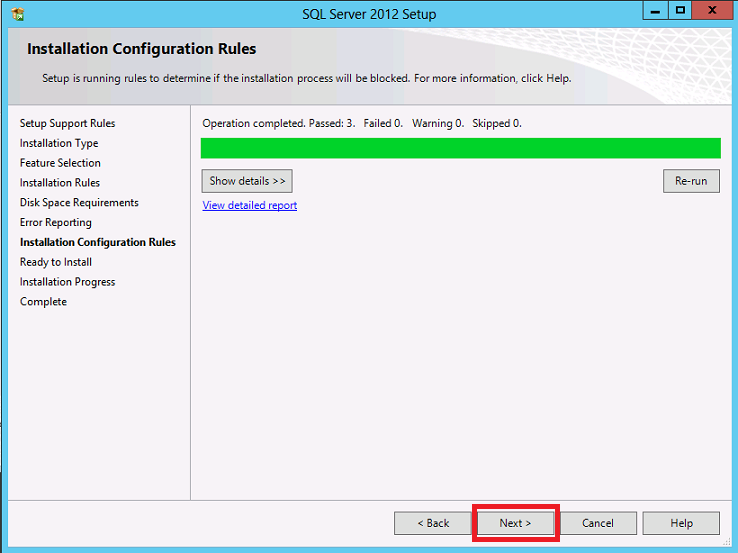The height and width of the screenshot is (553, 738).
Task: Select the Error Reporting step
Action: click(x=56, y=222)
